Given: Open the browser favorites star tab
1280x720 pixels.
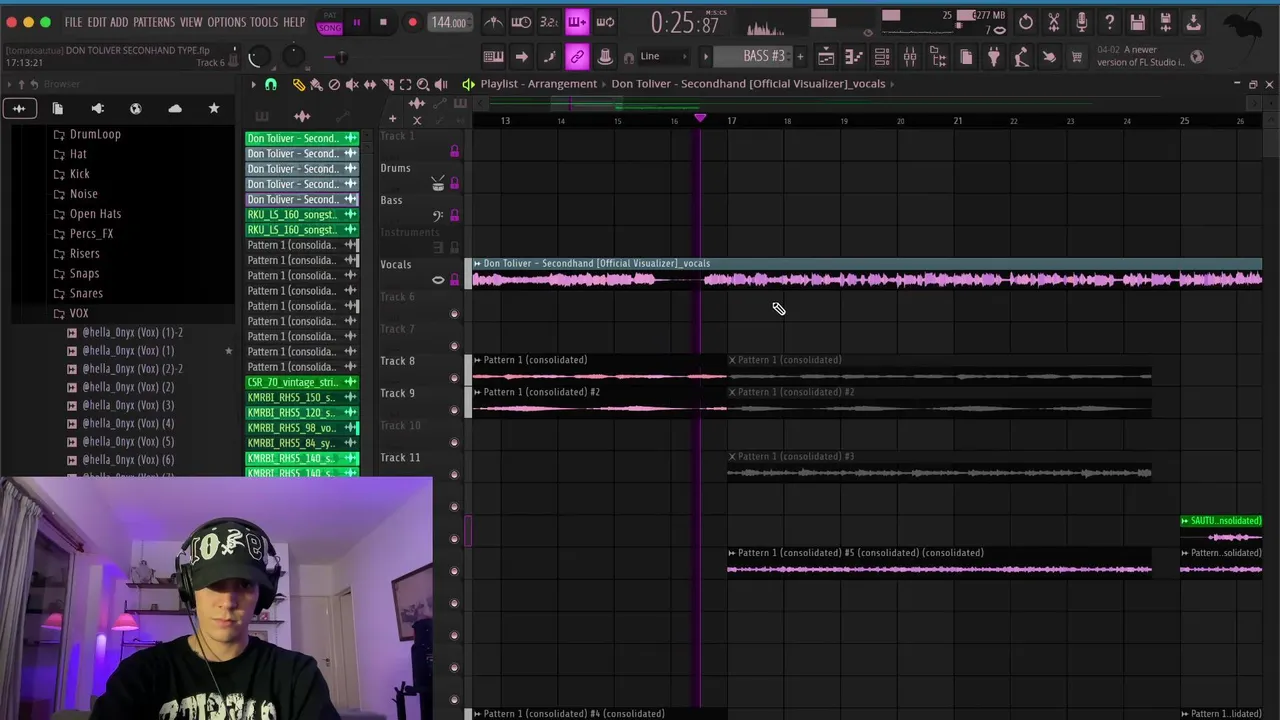Looking at the screenshot, I should click(213, 108).
